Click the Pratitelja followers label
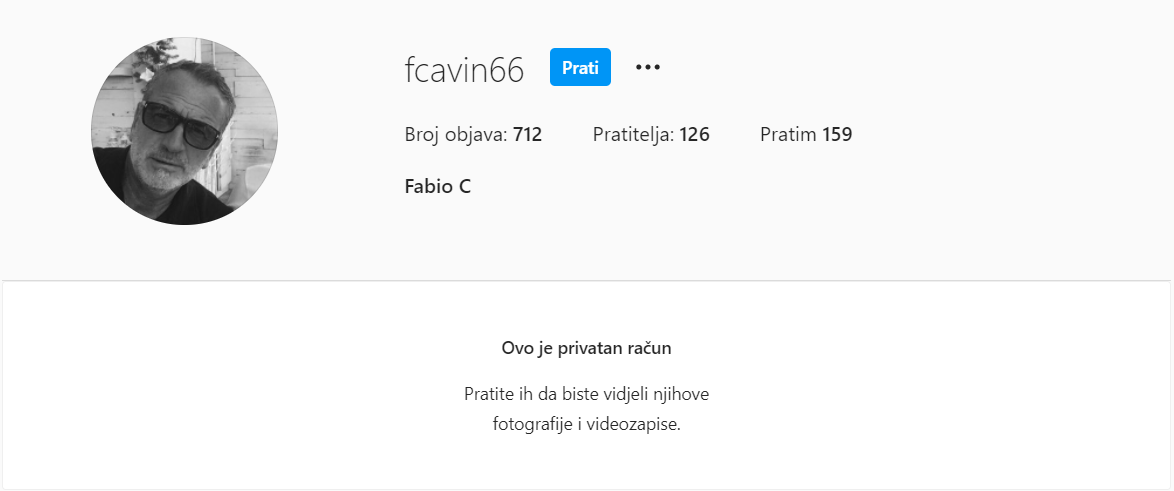Image resolution: width=1174 pixels, height=491 pixels. pyautogui.click(x=633, y=135)
